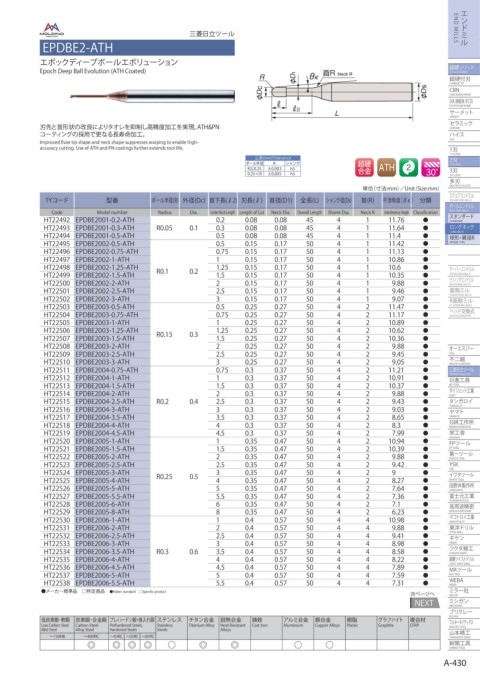Click model EPDBE2006-5.5-ATH
This screenshot has width=480, height=677.
(x=105, y=583)
